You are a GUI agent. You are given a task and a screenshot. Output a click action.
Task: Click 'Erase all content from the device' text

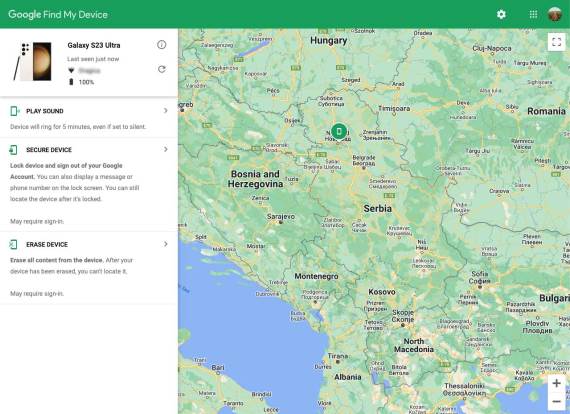pos(56,260)
